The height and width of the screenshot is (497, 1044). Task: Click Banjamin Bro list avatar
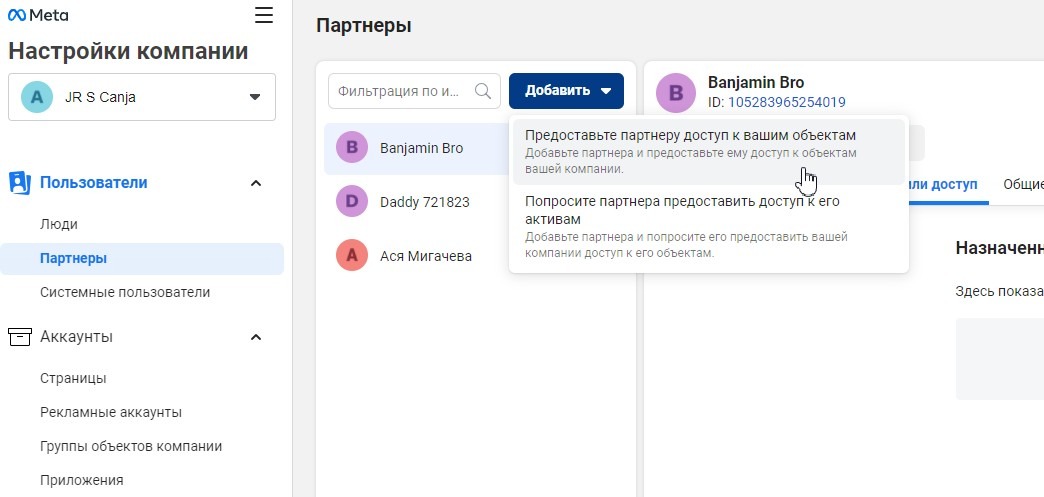pyautogui.click(x=352, y=148)
